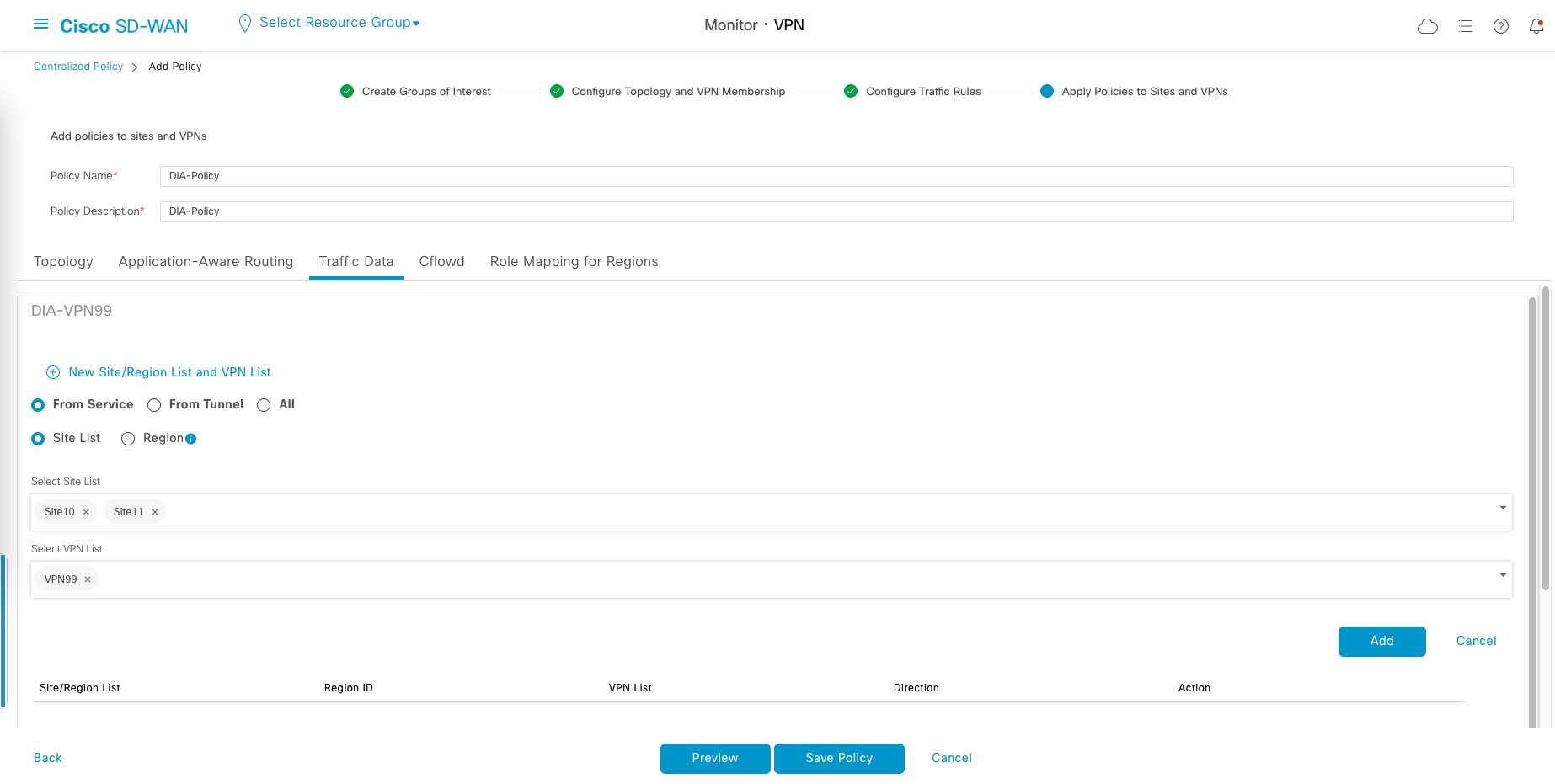The height and width of the screenshot is (784, 1555).
Task: Remove VPN99 from VPN list
Action: (88, 579)
